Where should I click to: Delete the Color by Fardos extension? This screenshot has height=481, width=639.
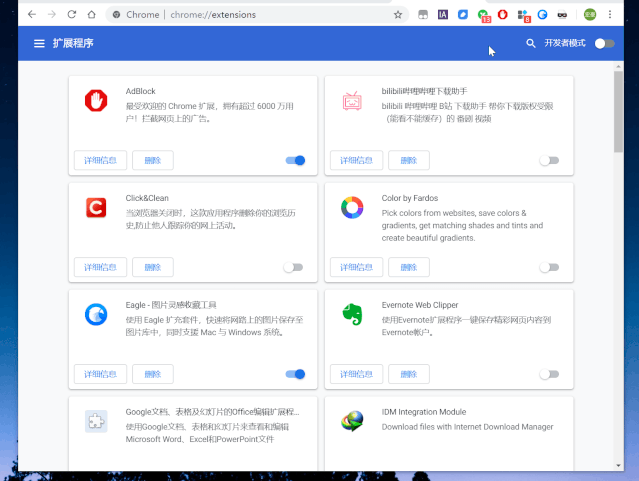click(x=409, y=267)
